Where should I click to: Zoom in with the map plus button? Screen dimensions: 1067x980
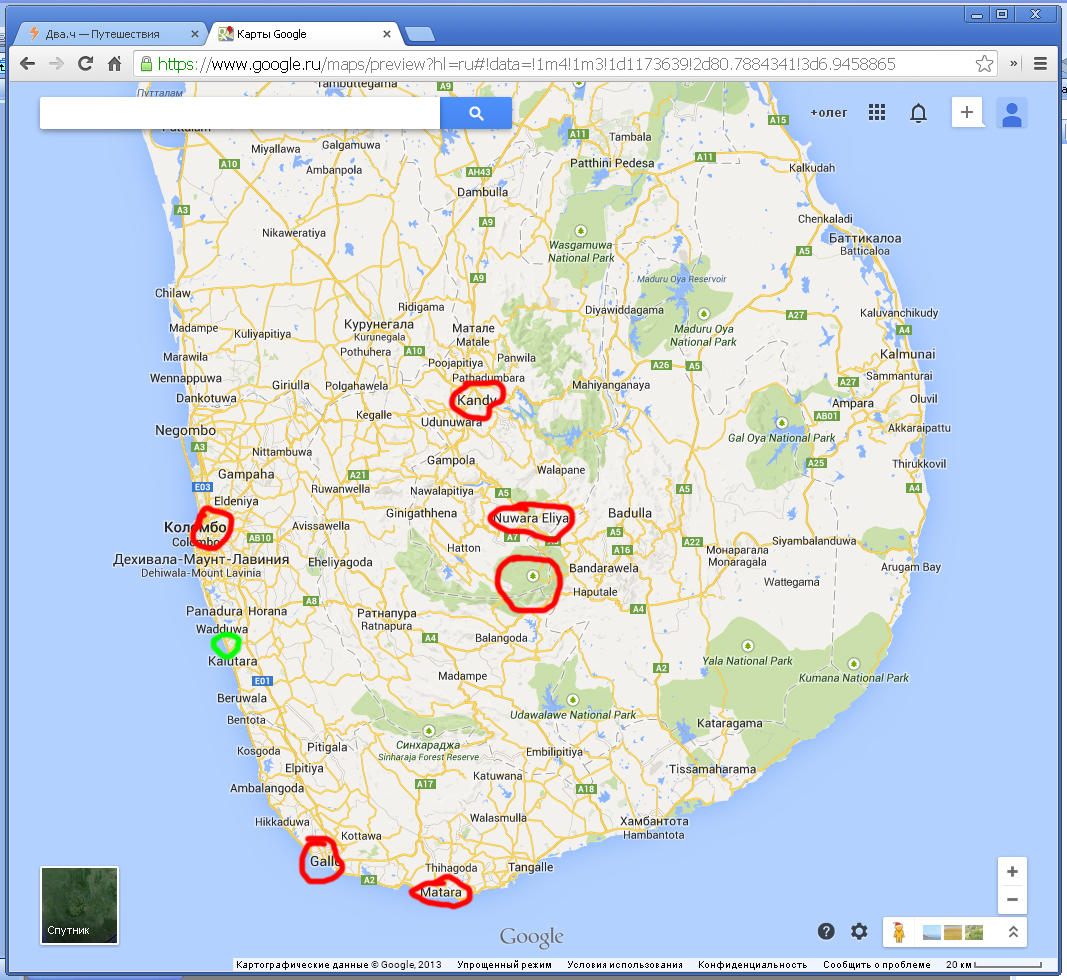(1013, 872)
